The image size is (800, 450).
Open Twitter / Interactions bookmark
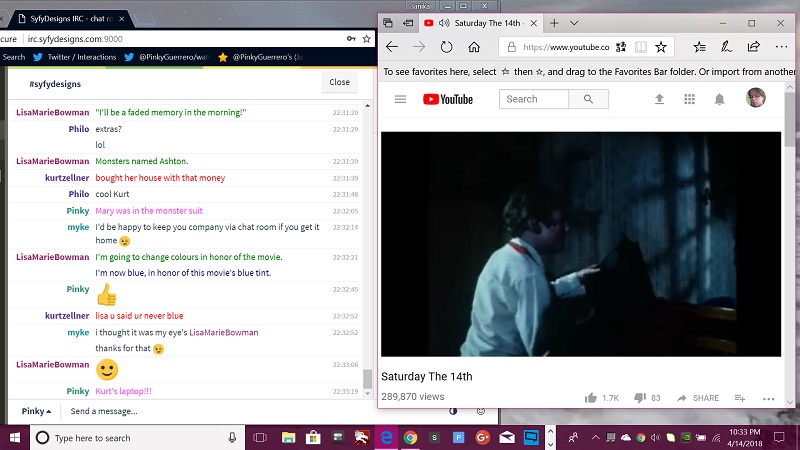pos(75,57)
